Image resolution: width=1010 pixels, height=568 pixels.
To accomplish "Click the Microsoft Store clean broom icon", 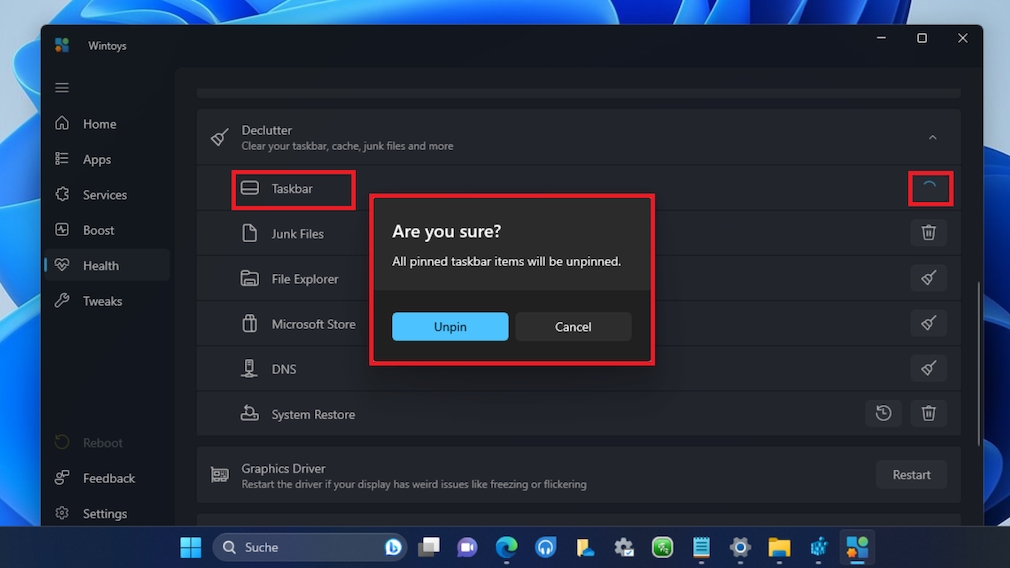I will 928,323.
